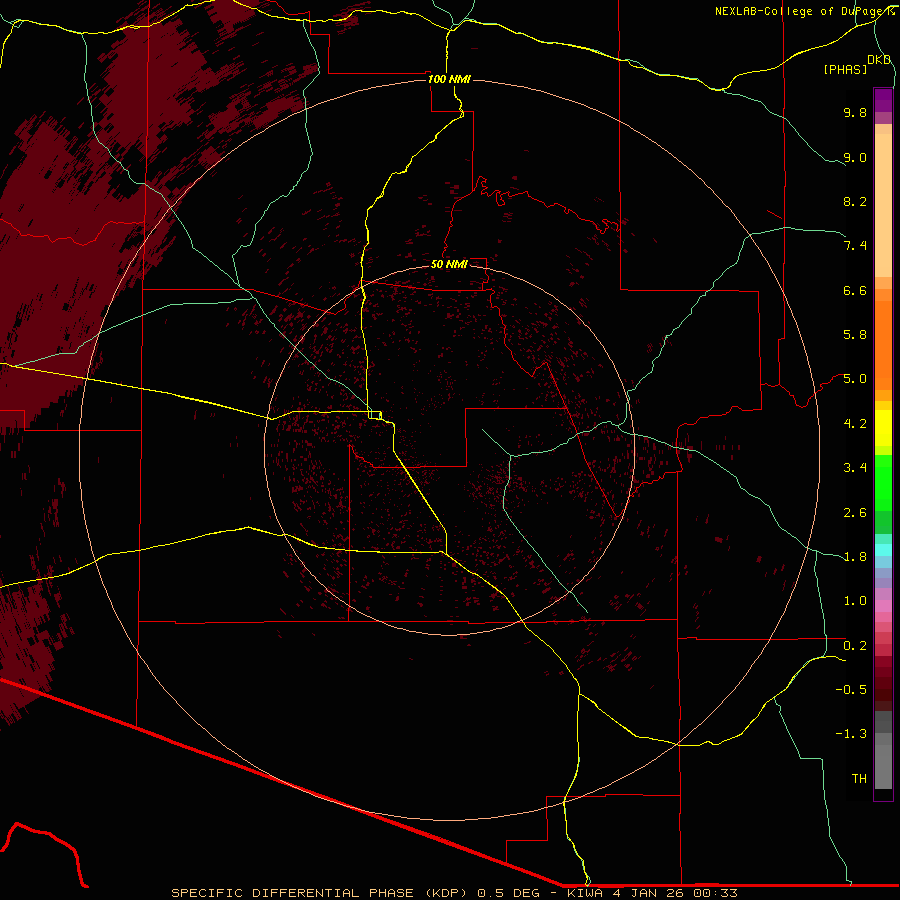The image size is (900, 900).
Task: Click the yellow swatch in color bar
Action: pyautogui.click(x=883, y=428)
